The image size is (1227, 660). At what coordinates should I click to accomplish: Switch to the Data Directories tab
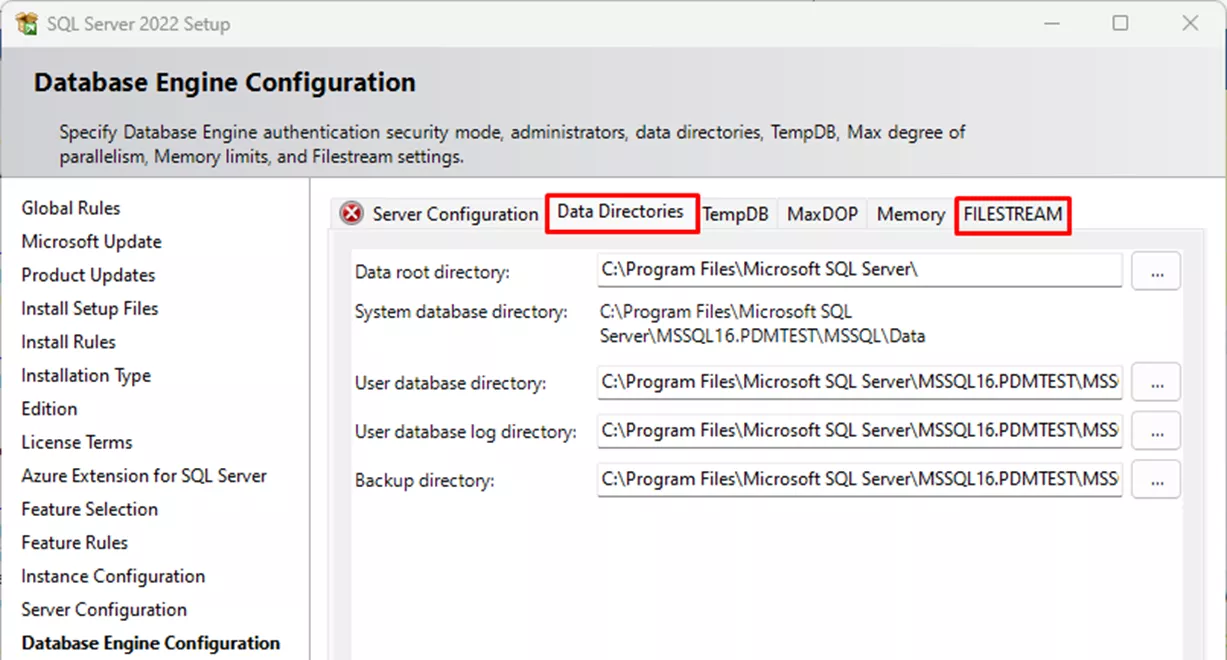(621, 213)
